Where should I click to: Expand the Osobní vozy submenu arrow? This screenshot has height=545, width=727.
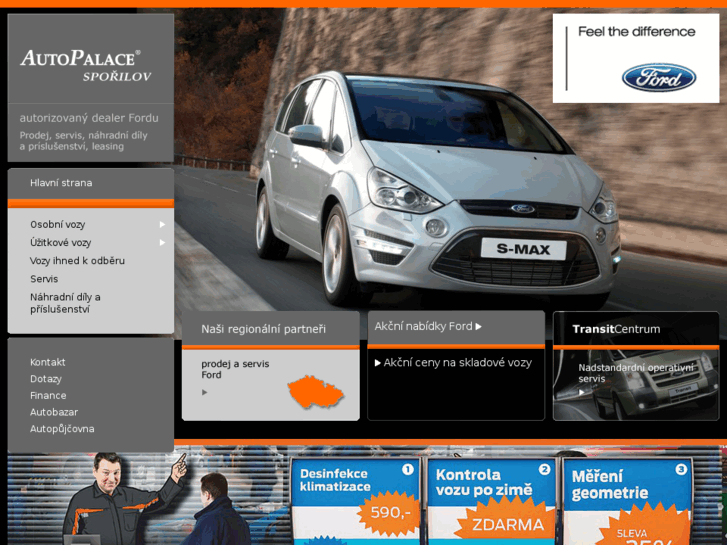(162, 224)
